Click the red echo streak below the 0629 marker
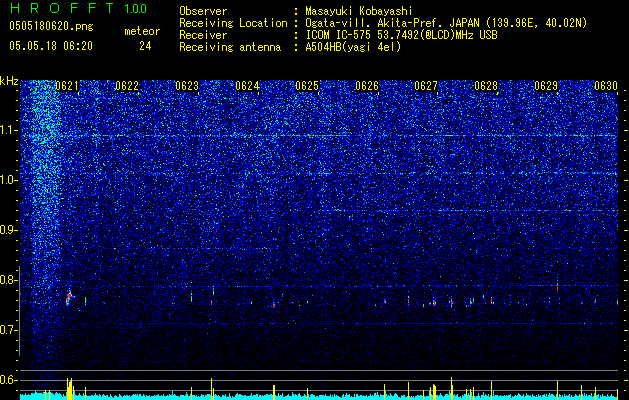 coord(557,286)
